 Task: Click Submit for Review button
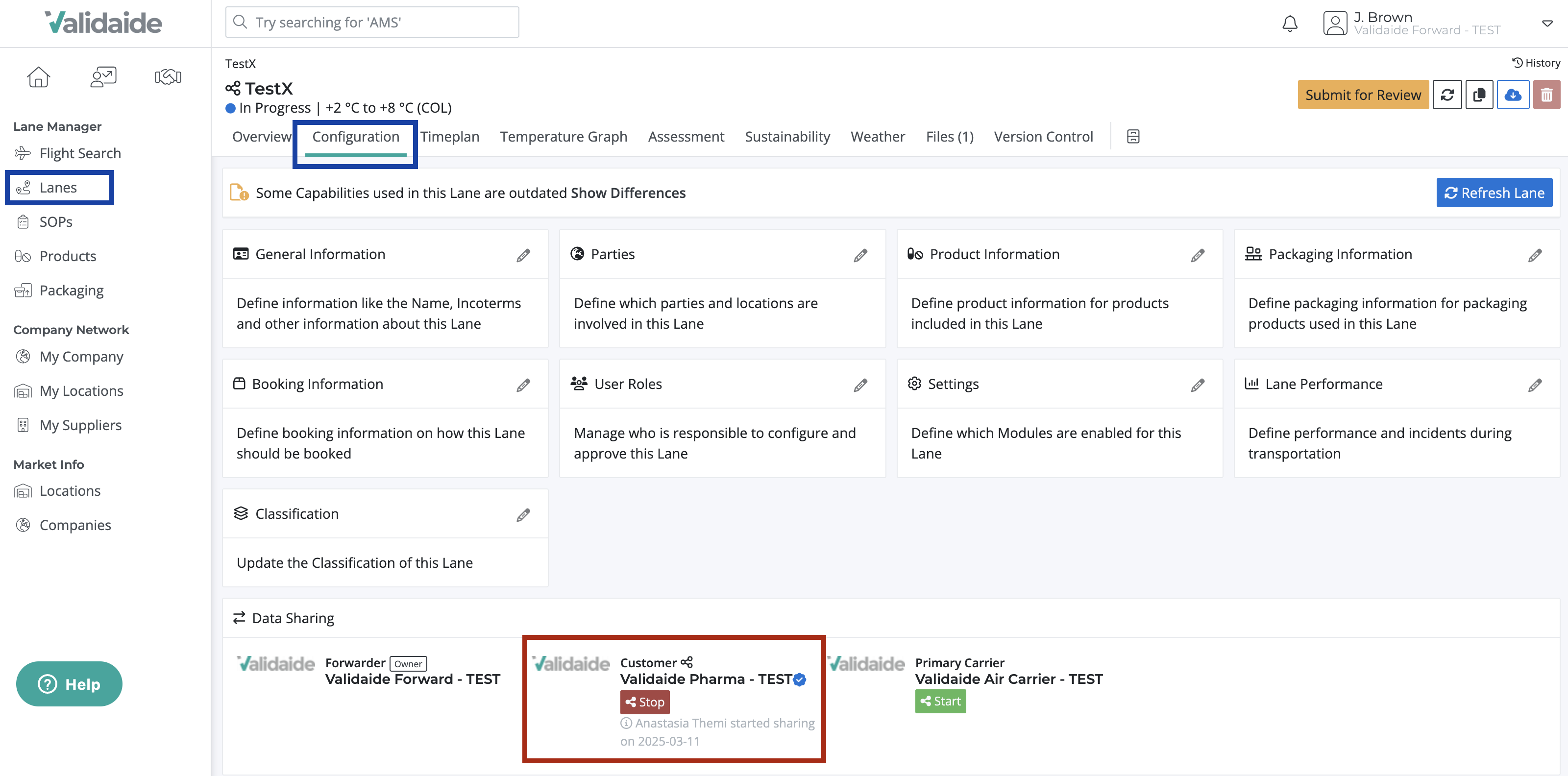(1363, 95)
